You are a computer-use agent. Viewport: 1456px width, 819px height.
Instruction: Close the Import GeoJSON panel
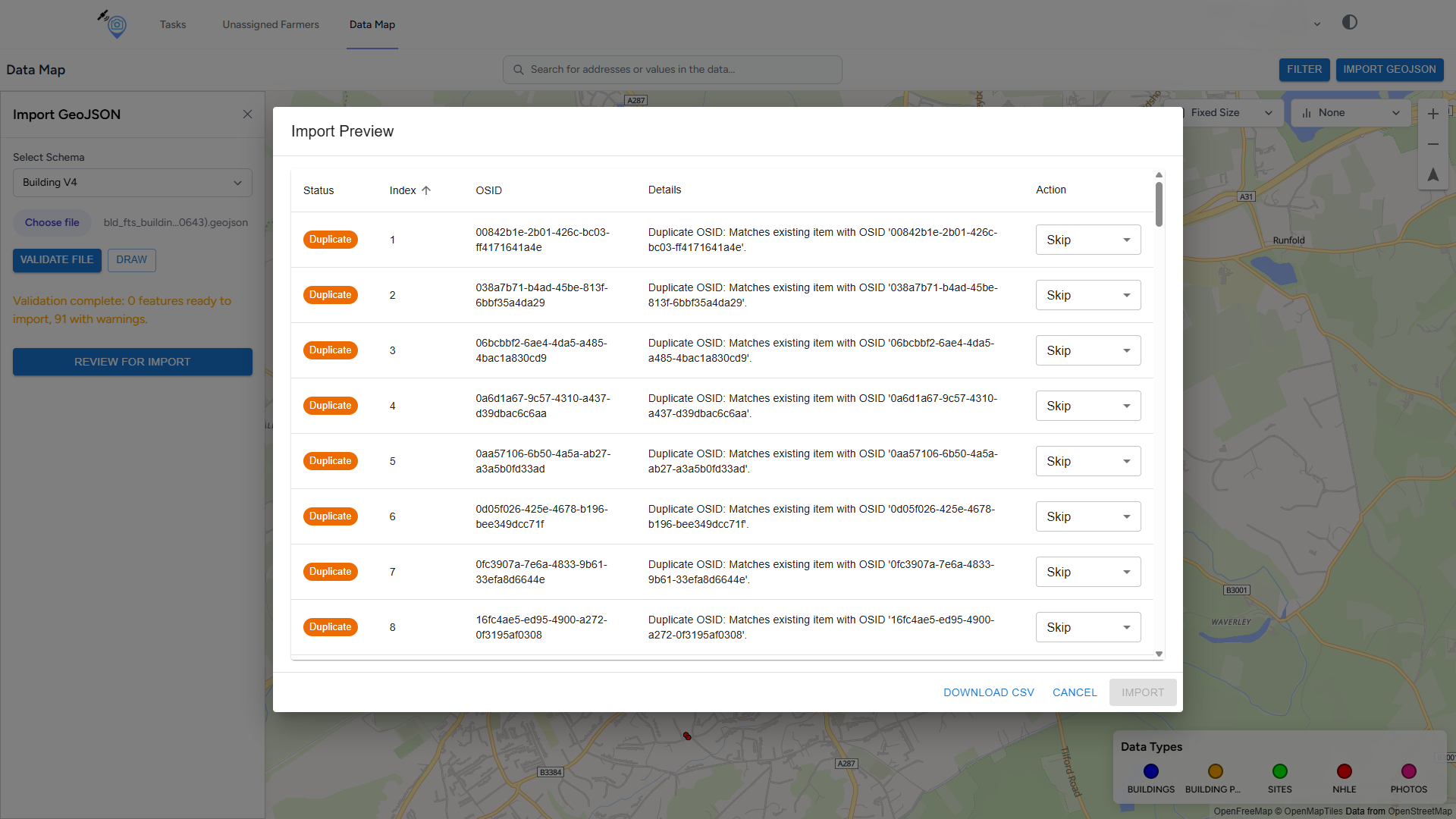tap(247, 115)
